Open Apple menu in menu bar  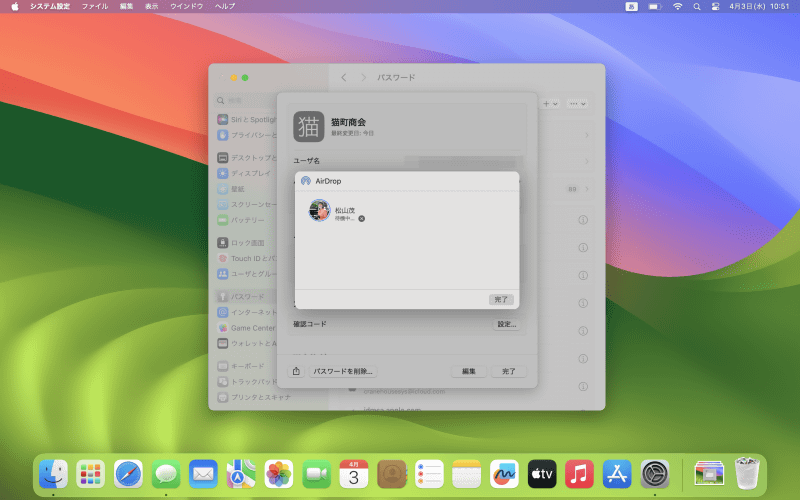(x=15, y=7)
